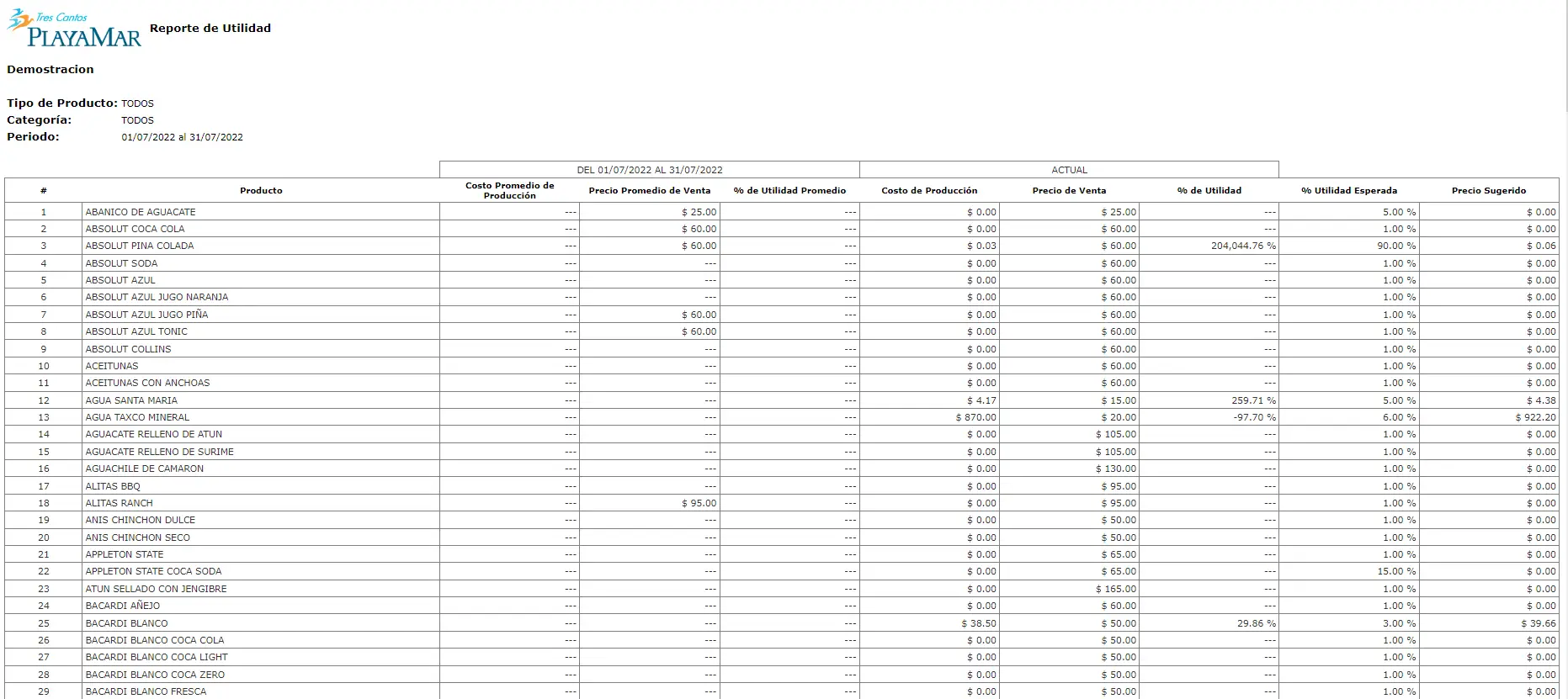The height and width of the screenshot is (699, 1568).
Task: Select the 'Reporte de Utilidad' title
Action: 210,28
